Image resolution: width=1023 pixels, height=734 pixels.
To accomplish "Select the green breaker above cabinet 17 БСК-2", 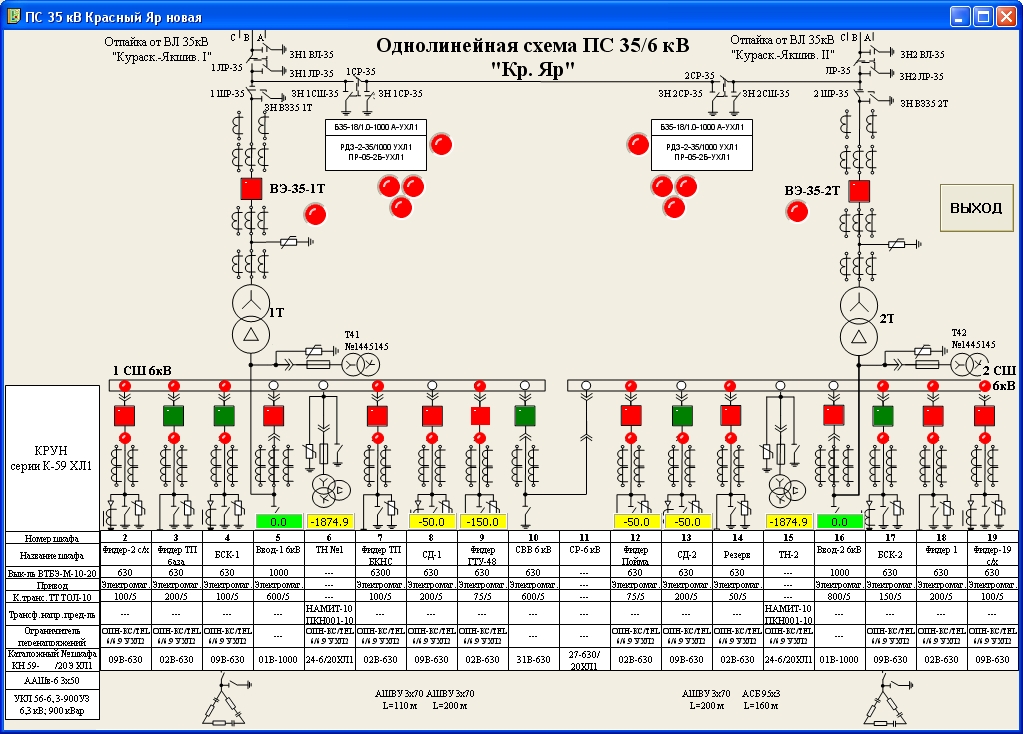I will pyautogui.click(x=883, y=416).
